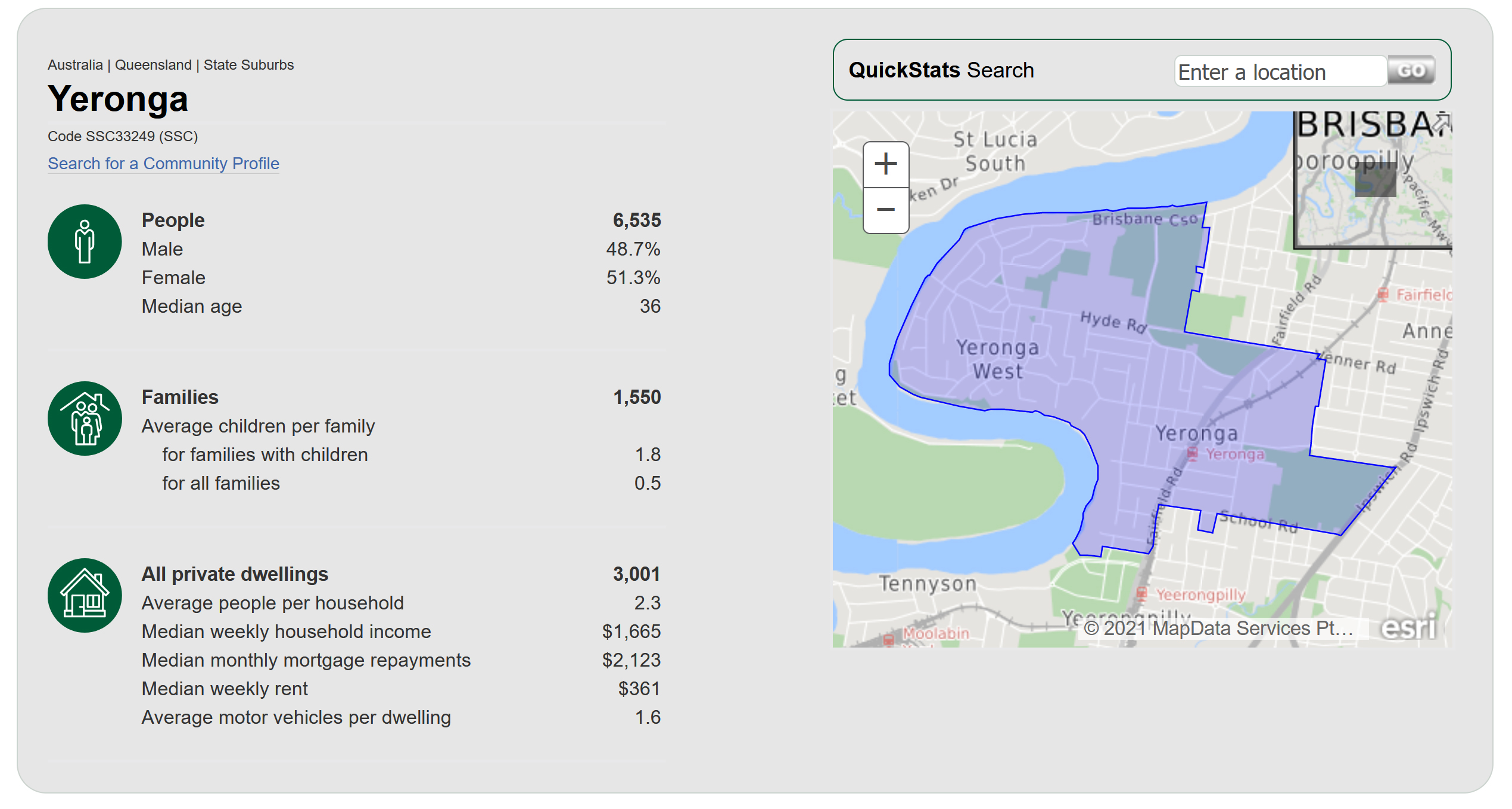1512x809 pixels.
Task: Click the Male percentage 48.7%
Action: click(633, 249)
